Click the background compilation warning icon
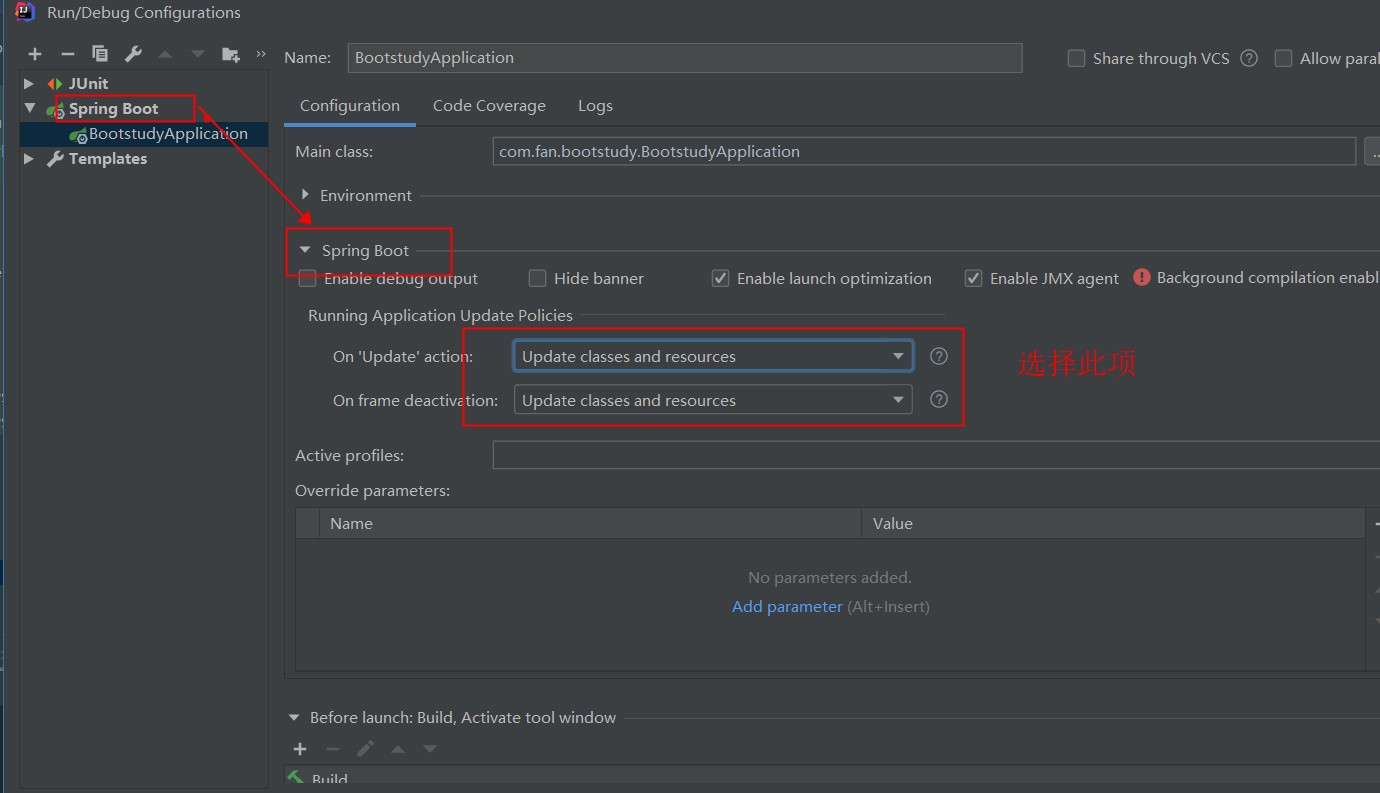The image size is (1380, 793). point(1142,277)
